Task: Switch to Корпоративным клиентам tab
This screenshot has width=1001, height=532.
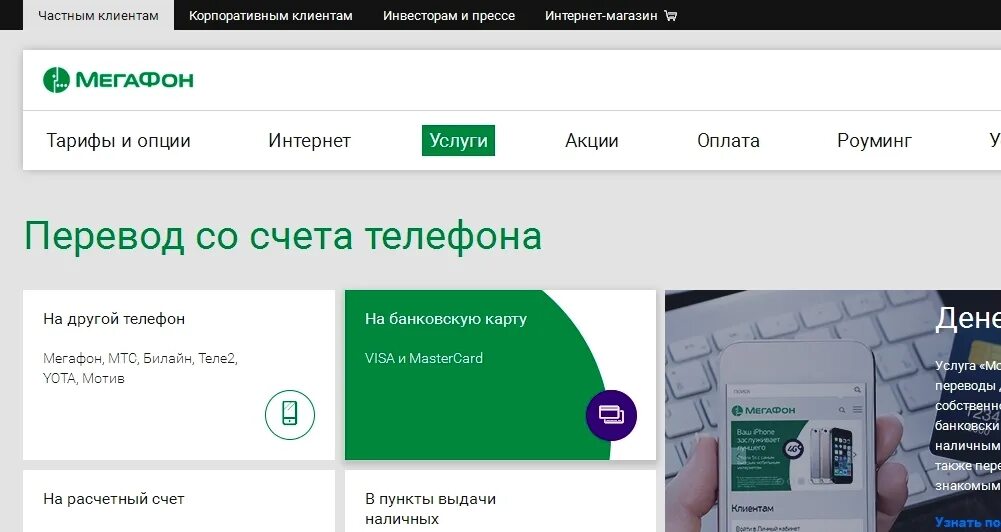Action: pos(271,15)
